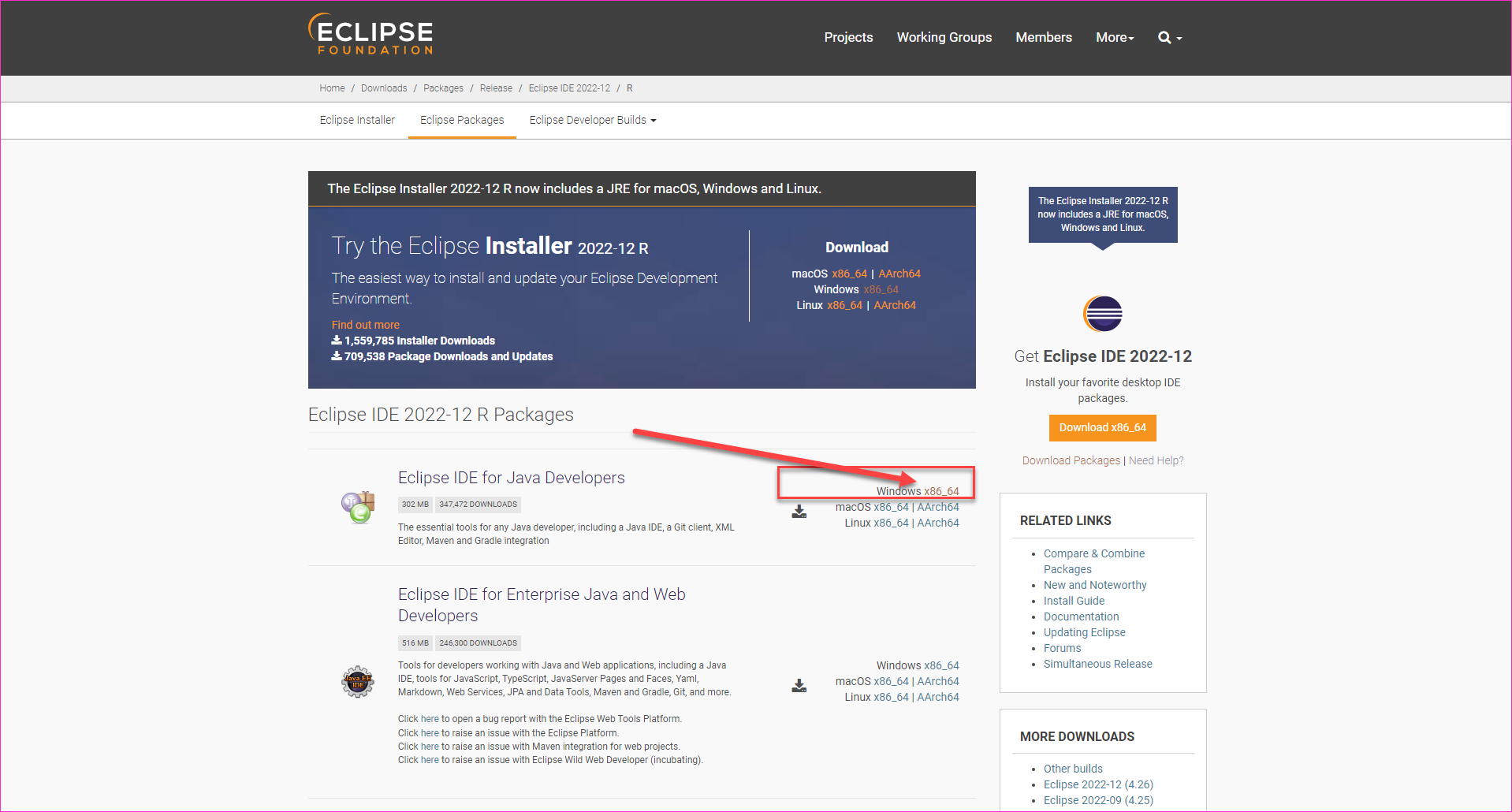Download Enterprise Java macOS AArch64 package

click(x=938, y=681)
